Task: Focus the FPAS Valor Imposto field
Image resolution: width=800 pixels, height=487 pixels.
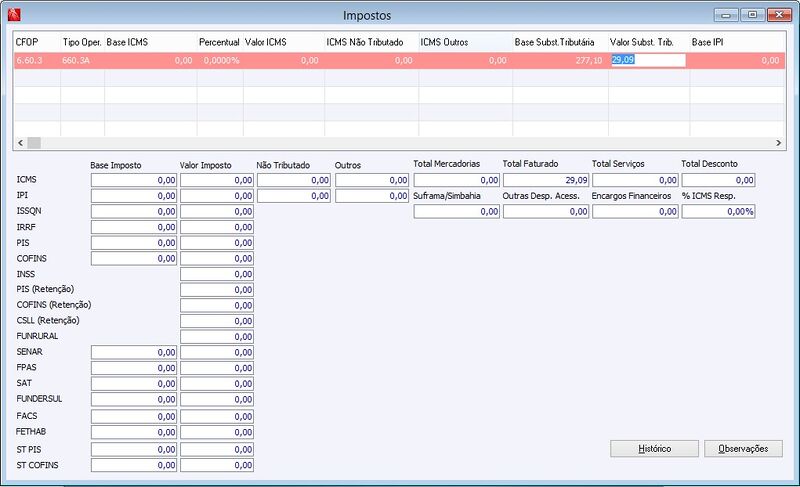Action: 217,368
